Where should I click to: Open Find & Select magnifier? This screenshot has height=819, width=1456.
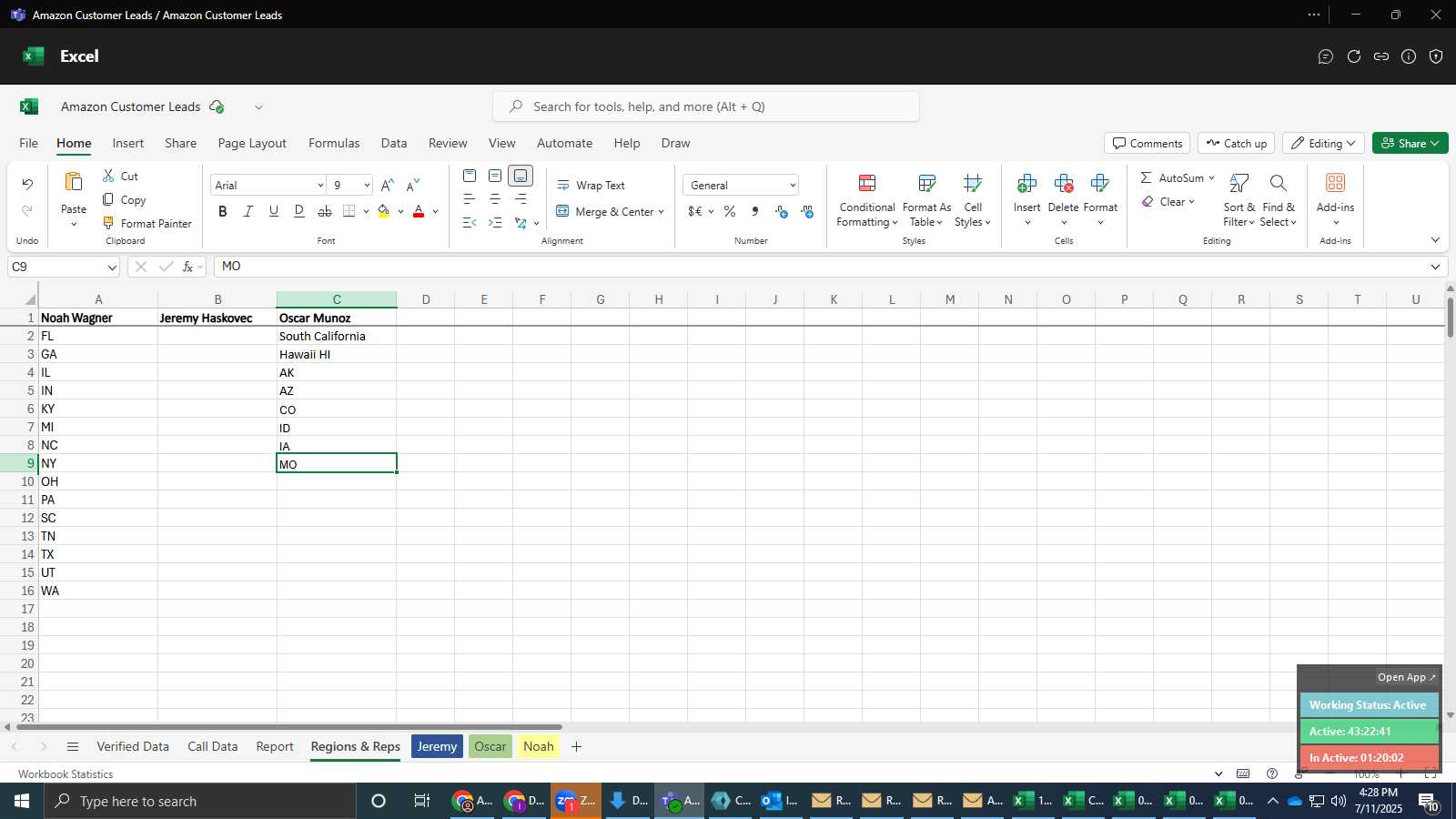(x=1279, y=184)
